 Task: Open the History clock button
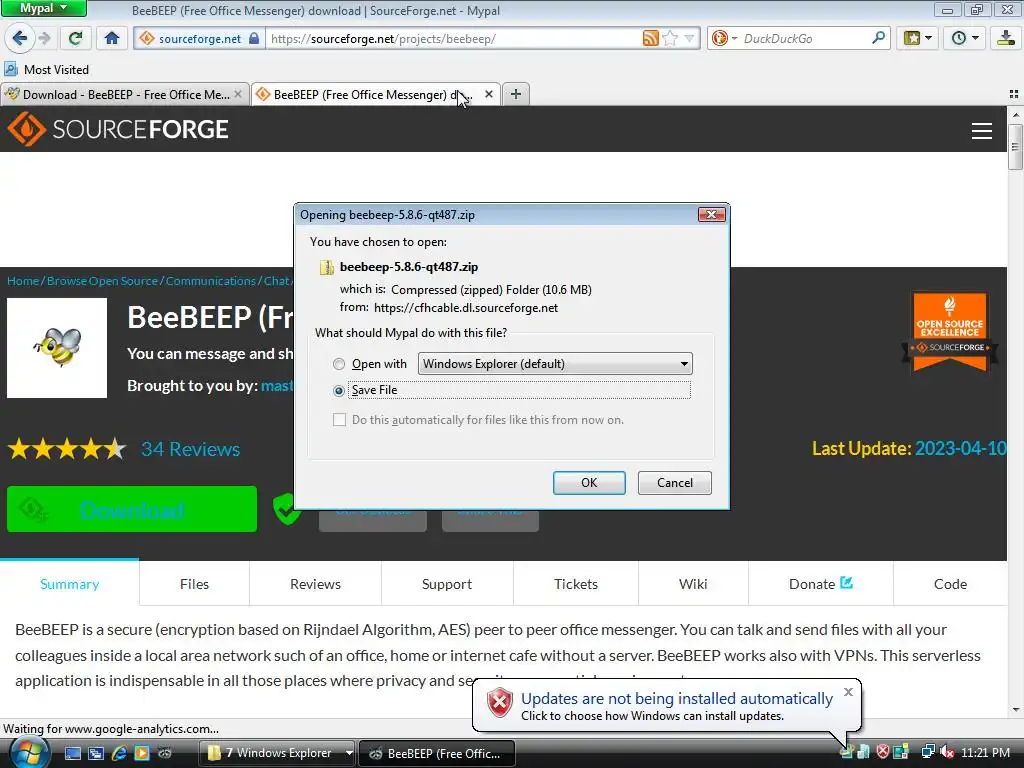pos(959,39)
